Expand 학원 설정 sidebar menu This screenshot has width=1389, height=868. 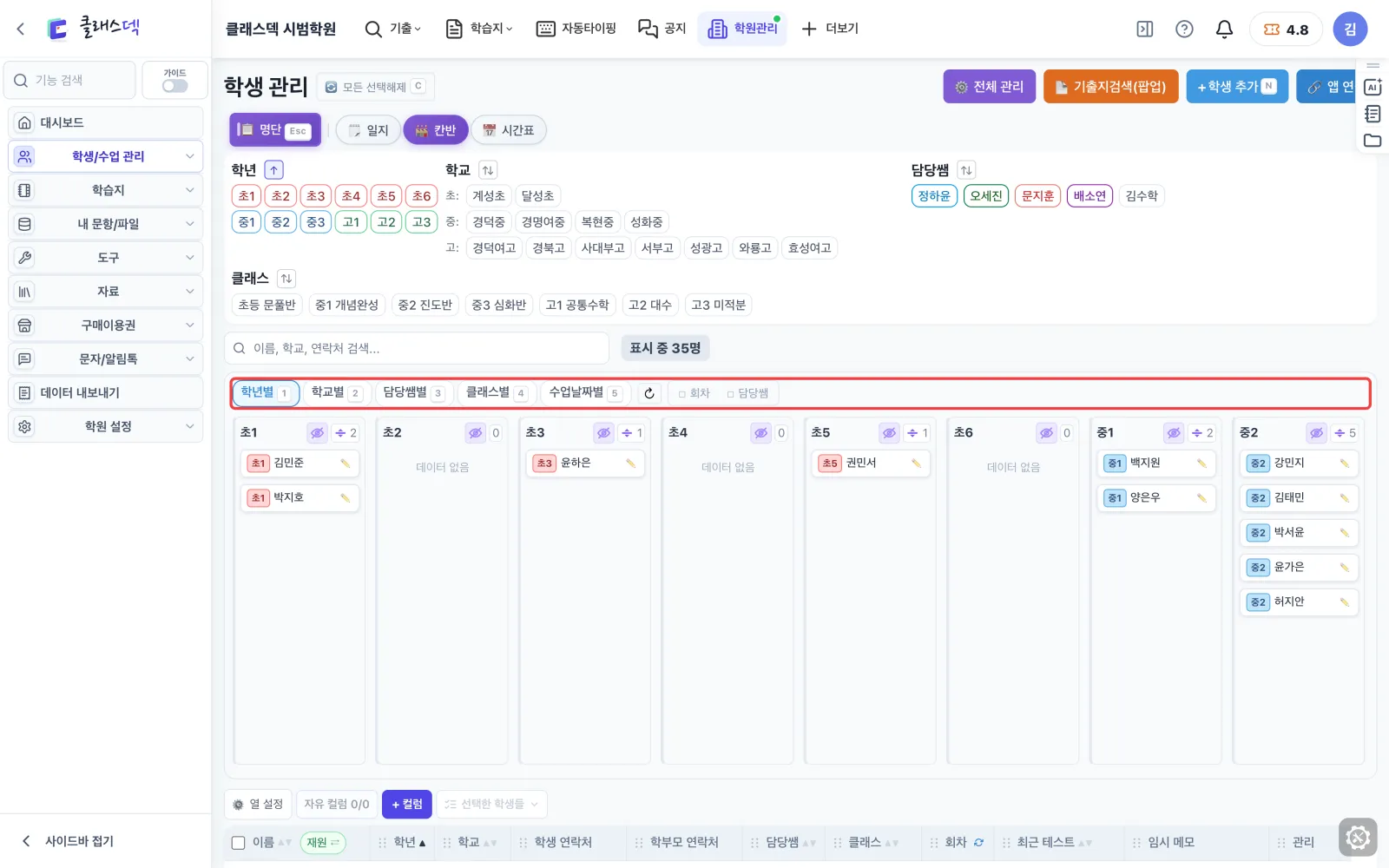106,426
